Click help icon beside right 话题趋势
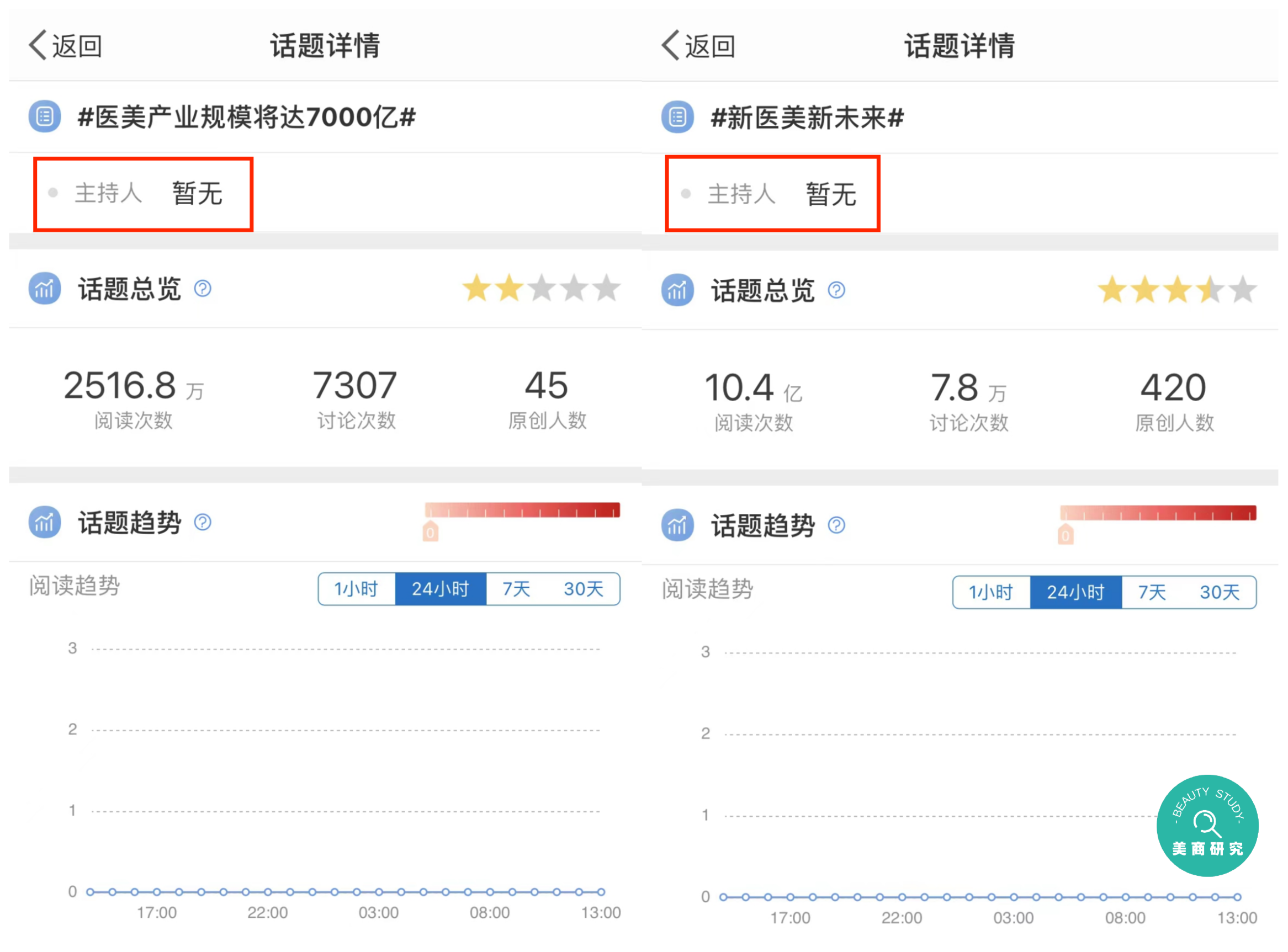1288x952 pixels. (836, 525)
